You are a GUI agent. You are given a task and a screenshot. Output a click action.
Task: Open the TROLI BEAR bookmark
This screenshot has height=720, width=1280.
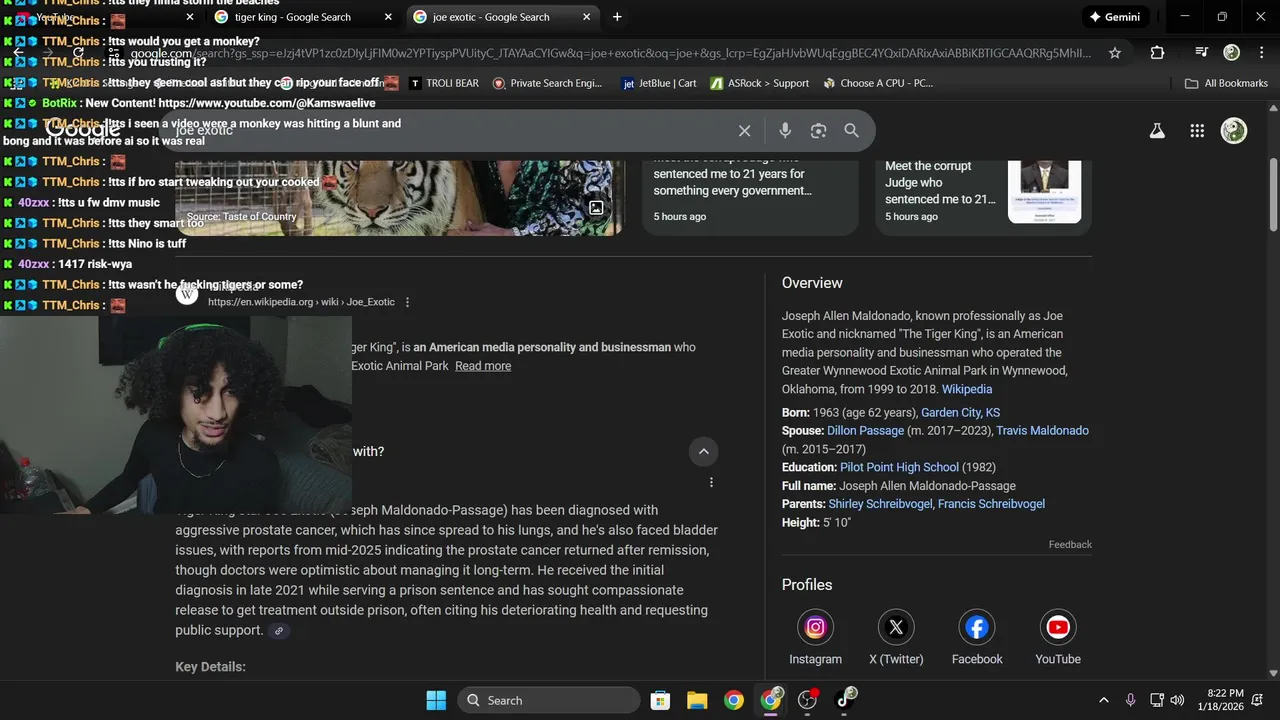coord(444,83)
